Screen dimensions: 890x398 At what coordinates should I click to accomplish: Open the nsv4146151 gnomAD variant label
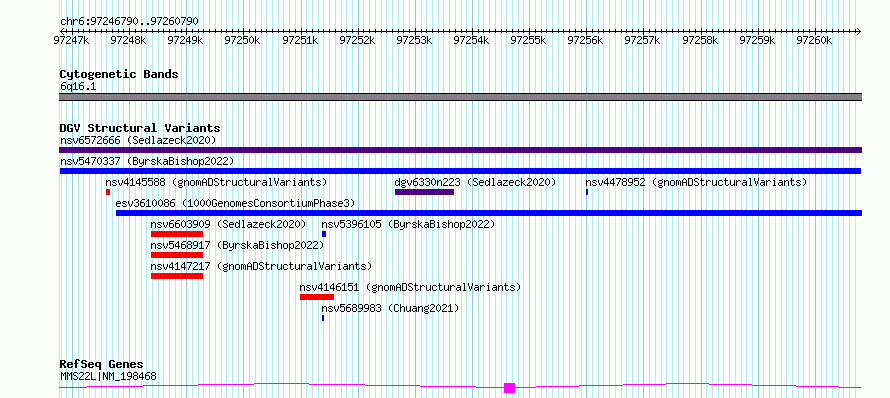410,287
